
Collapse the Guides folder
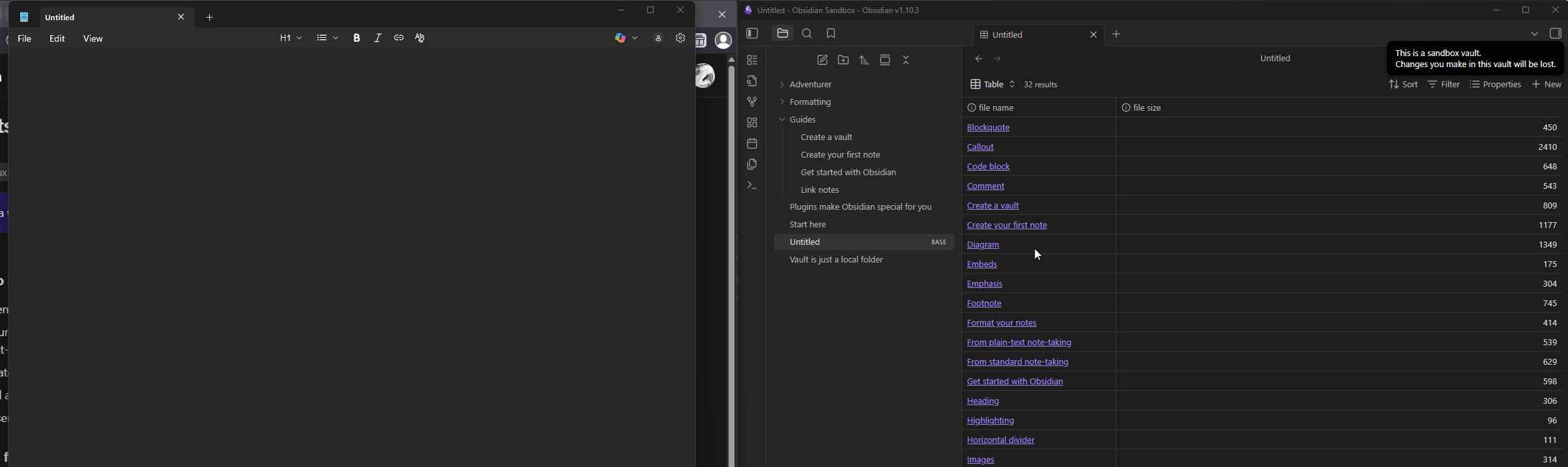[799, 120]
